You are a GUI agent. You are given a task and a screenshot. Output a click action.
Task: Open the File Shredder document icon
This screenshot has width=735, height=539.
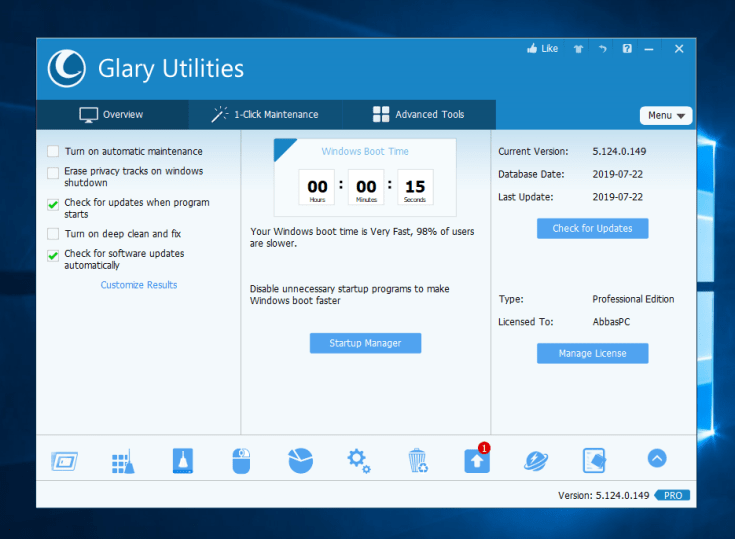594,460
